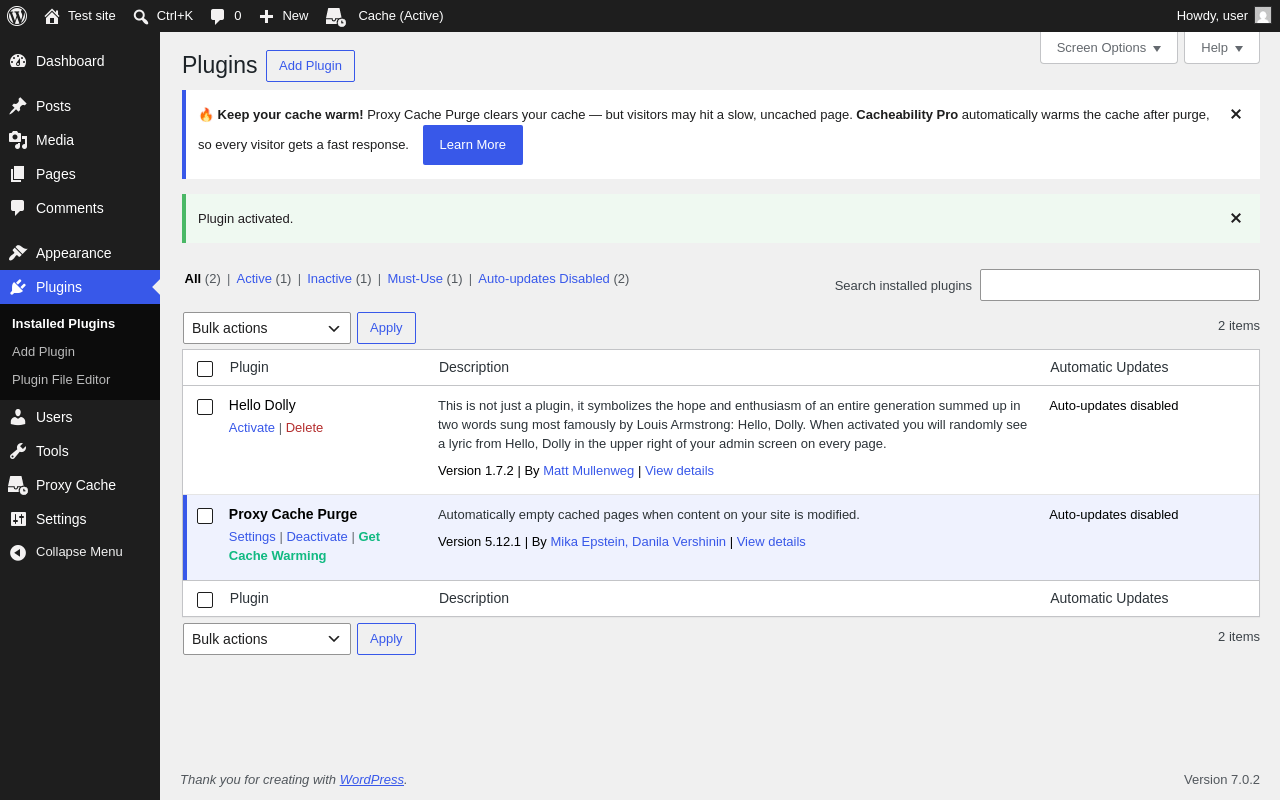The image size is (1280, 800).
Task: Click the Dashboard gauge icon
Action: 18,61
